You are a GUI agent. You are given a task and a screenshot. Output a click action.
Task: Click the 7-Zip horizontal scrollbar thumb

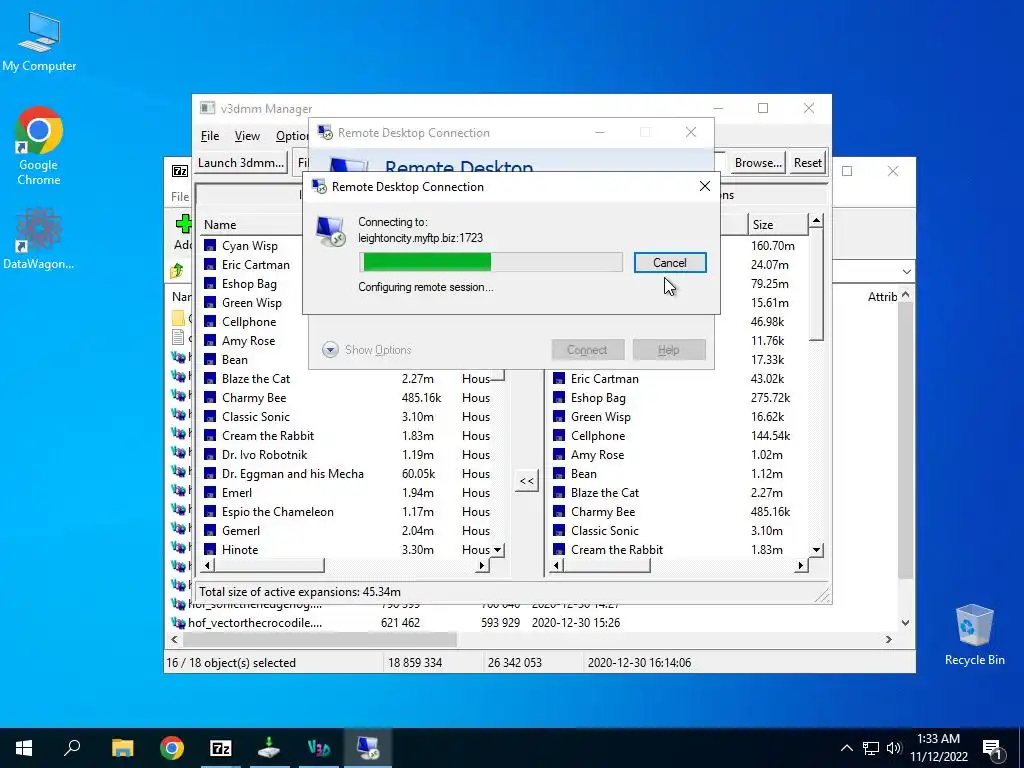pos(319,639)
